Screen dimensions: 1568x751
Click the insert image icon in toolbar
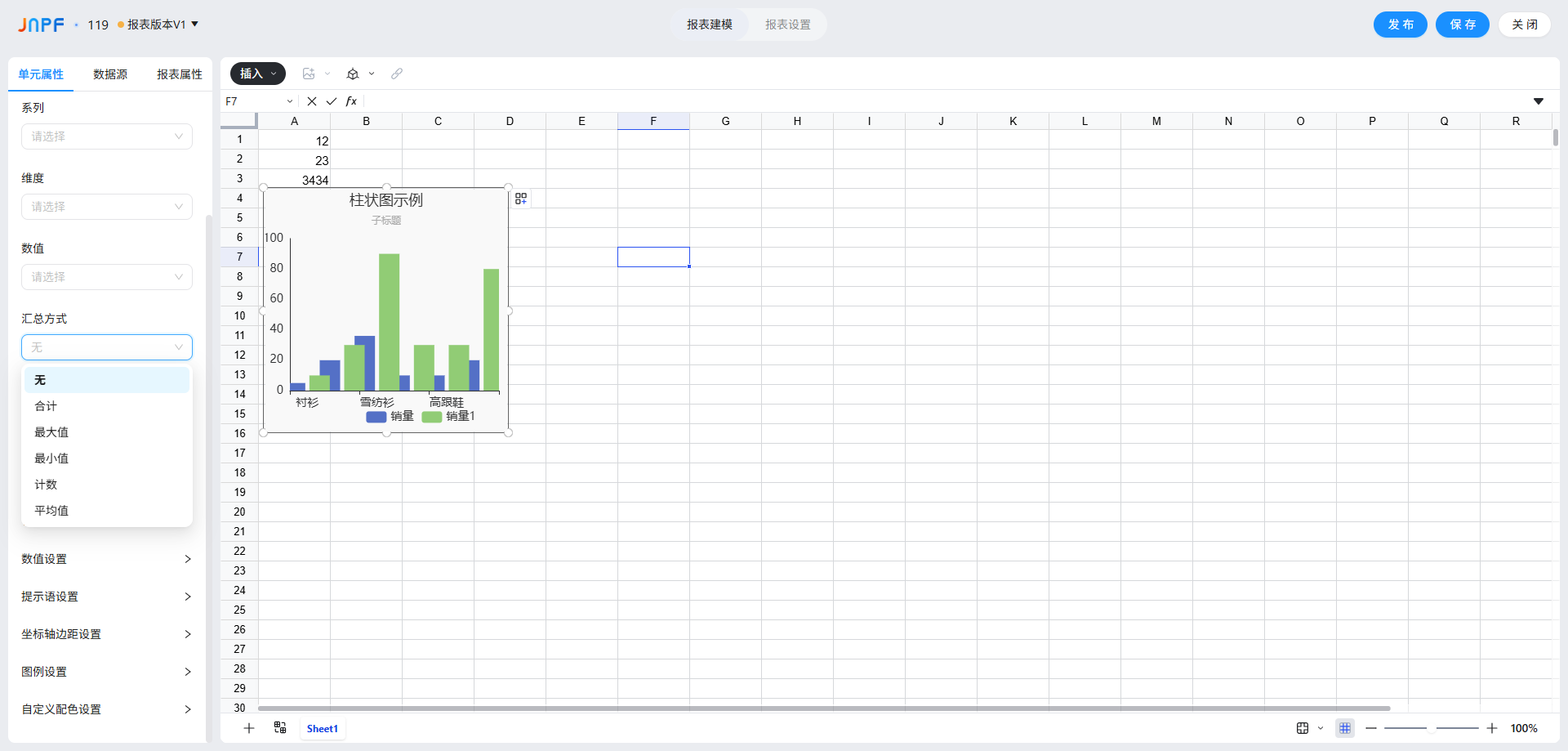[309, 74]
